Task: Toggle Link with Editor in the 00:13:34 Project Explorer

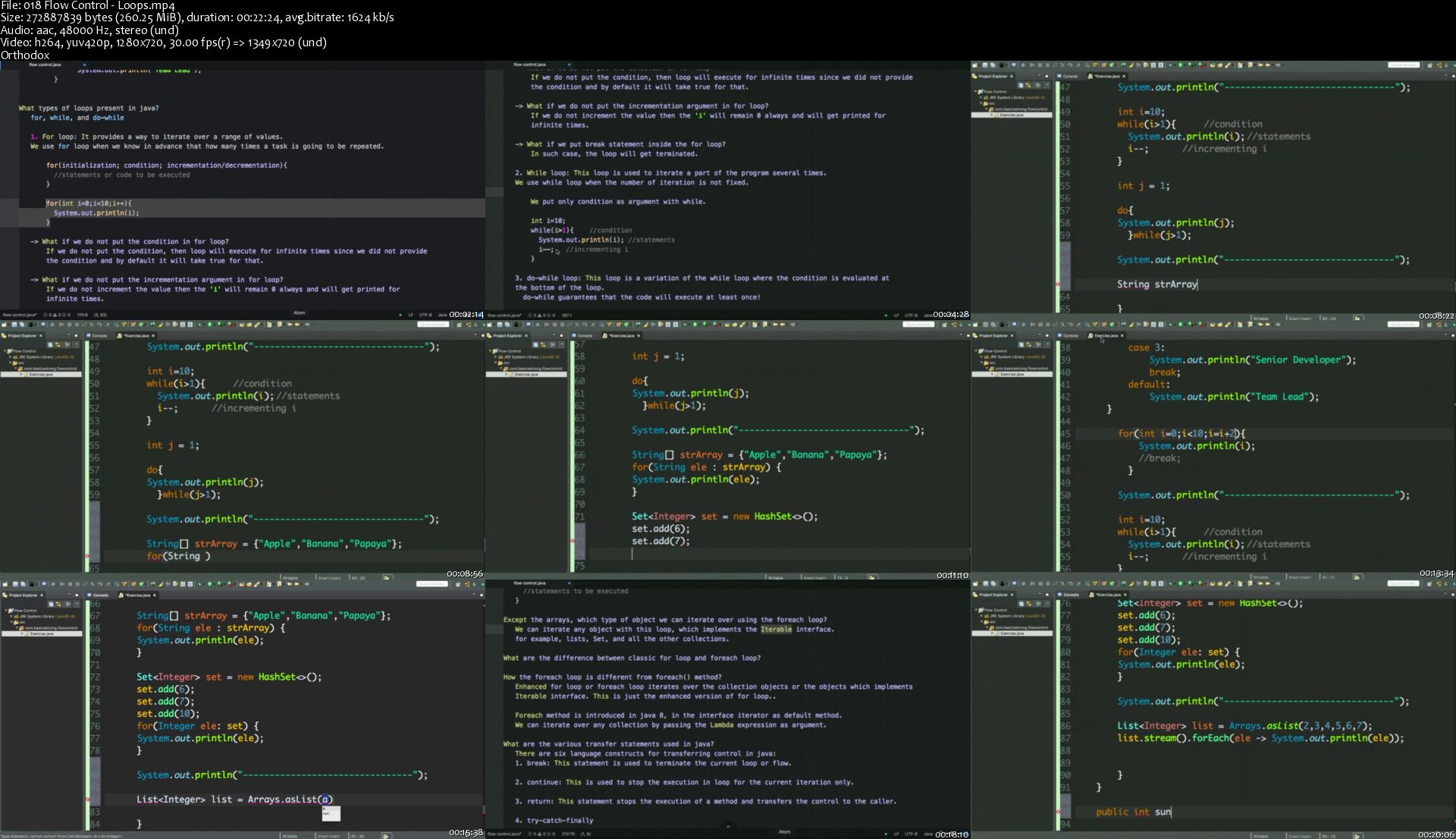Action: pos(1030,344)
